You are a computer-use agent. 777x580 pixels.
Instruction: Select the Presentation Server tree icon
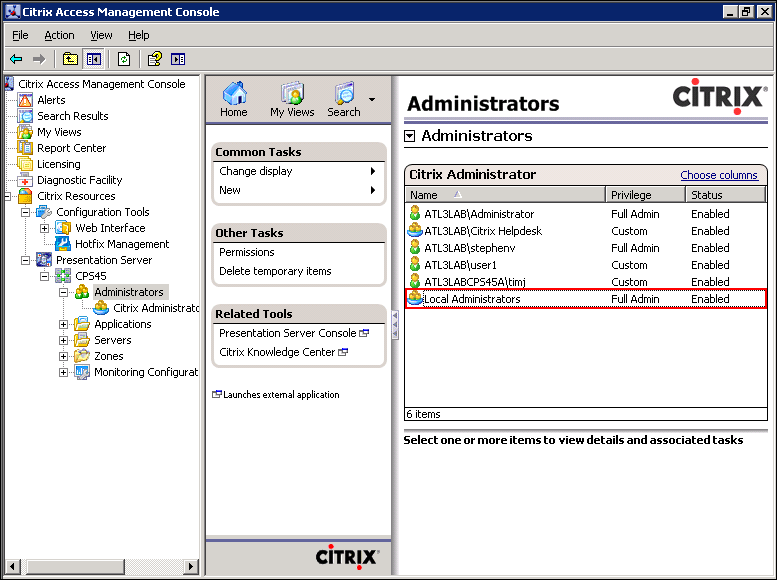(x=44, y=260)
